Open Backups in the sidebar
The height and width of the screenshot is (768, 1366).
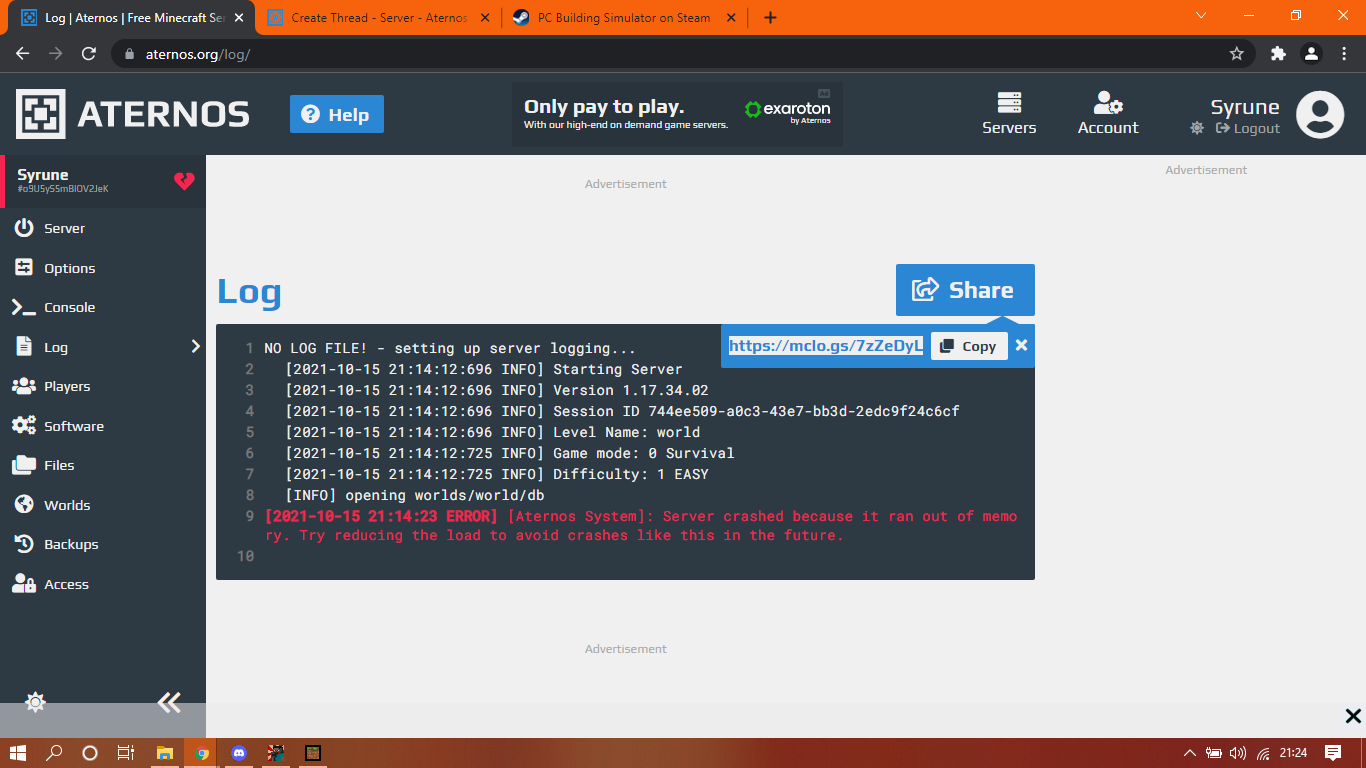(103, 544)
